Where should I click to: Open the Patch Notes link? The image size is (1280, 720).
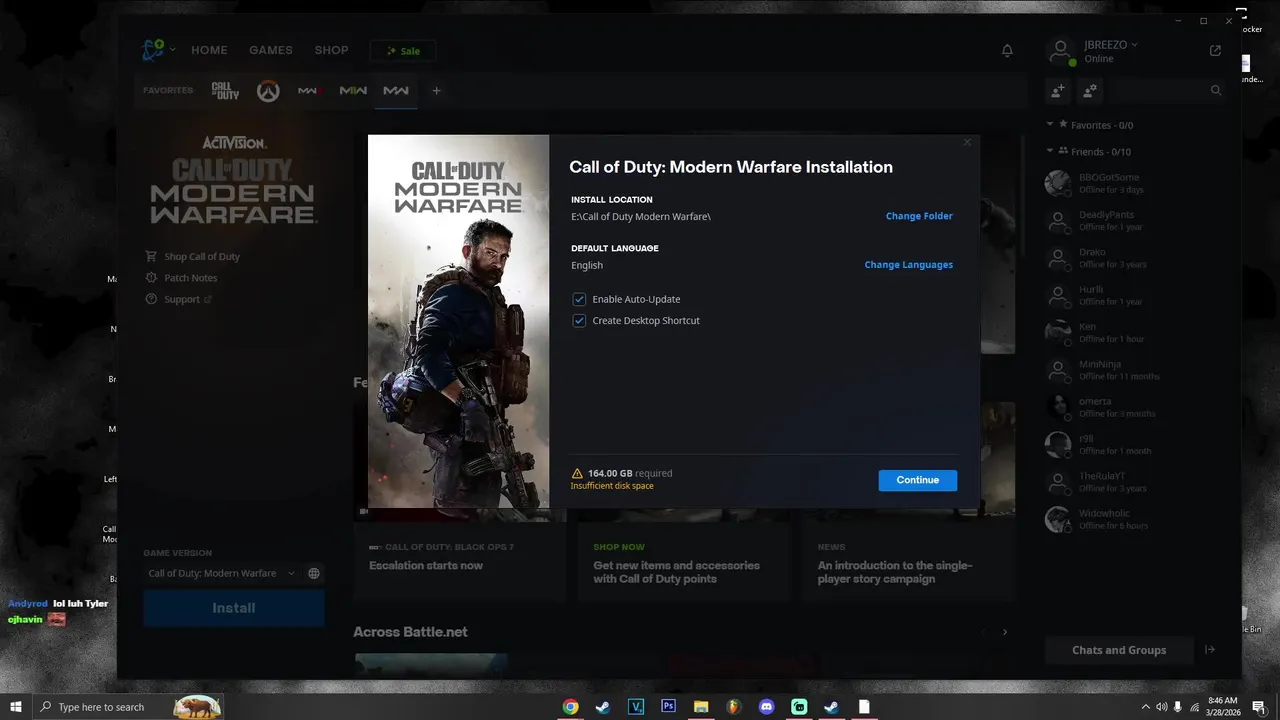[191, 278]
